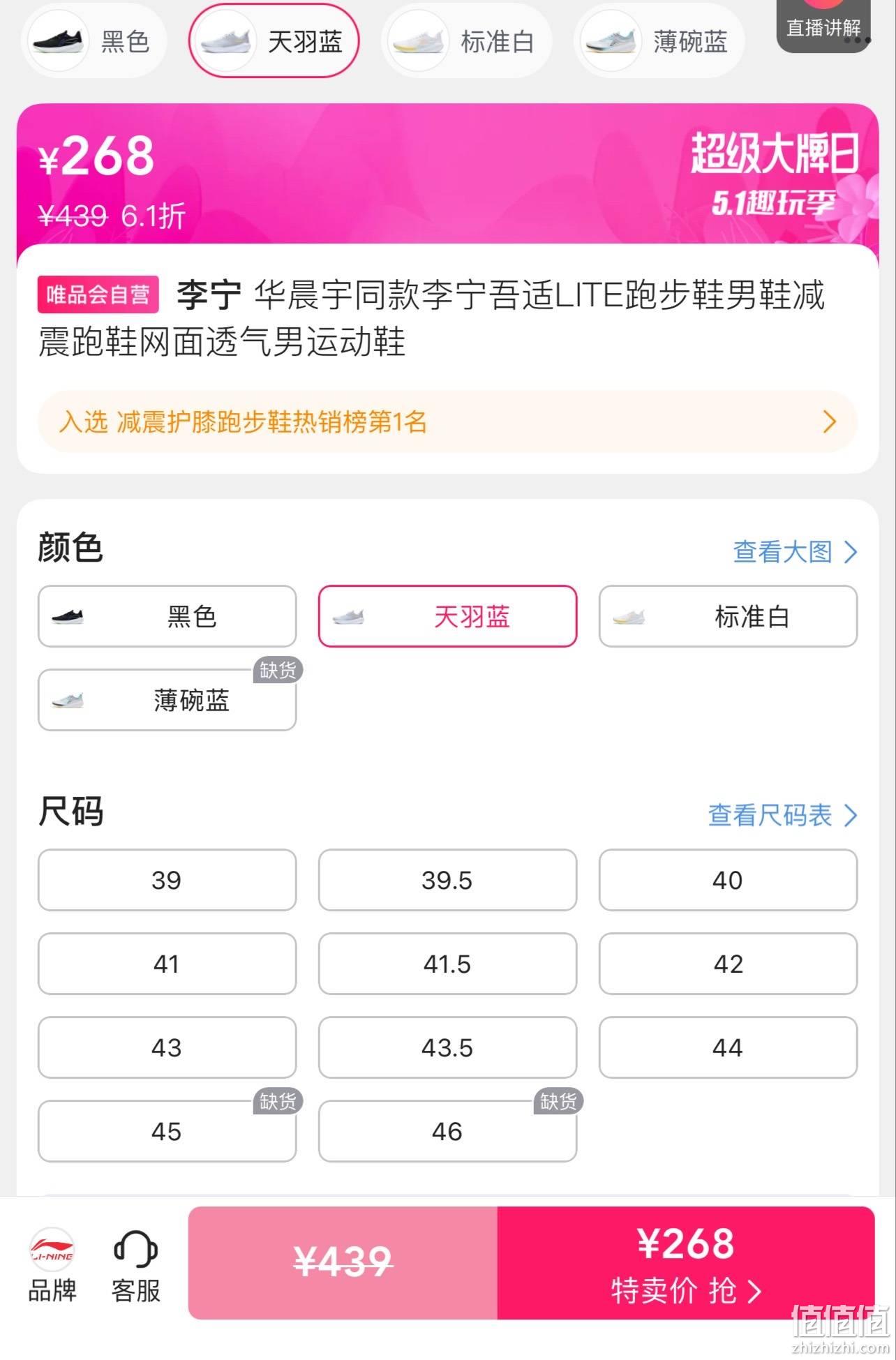Click the crossed-out ¥439 original price button
Screen dimensions: 896x1360
[x=343, y=1263]
